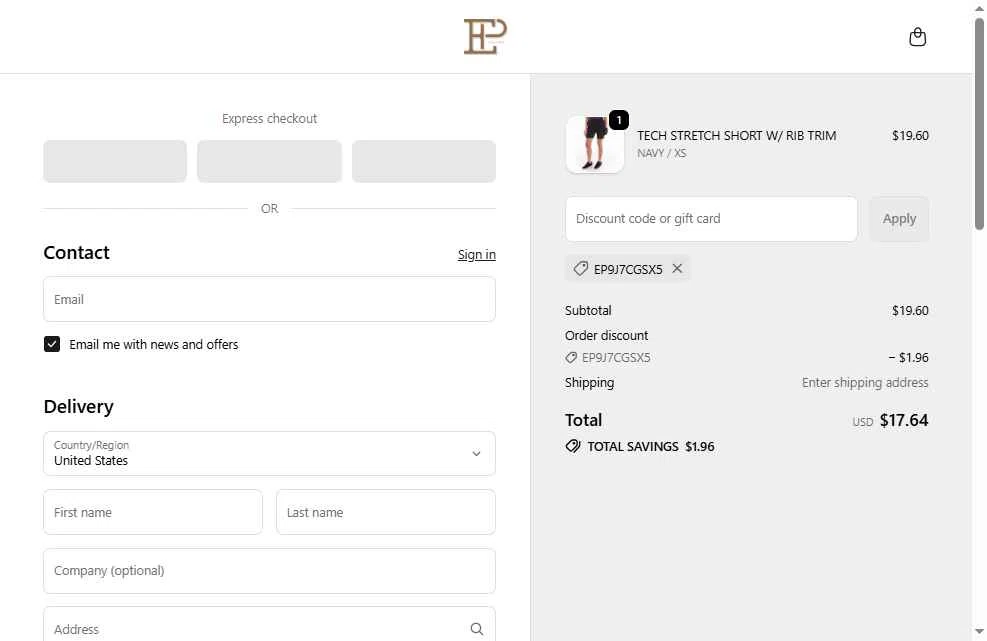987x641 pixels.
Task: Click the tag icon next to Order discount code
Action: (x=571, y=358)
